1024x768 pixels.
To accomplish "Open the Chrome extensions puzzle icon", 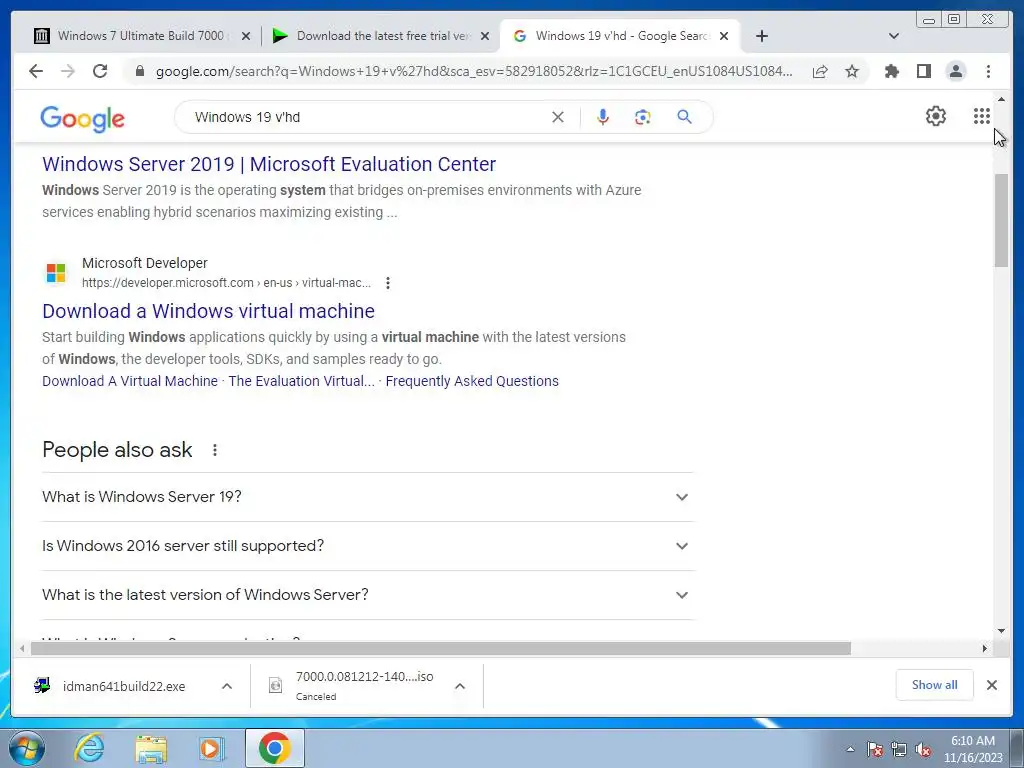I will 891,71.
